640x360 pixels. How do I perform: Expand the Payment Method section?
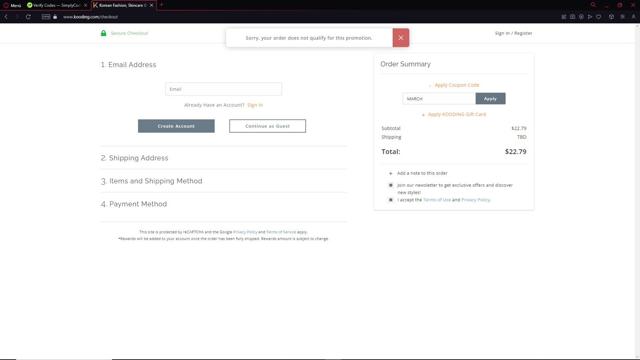coord(134,204)
